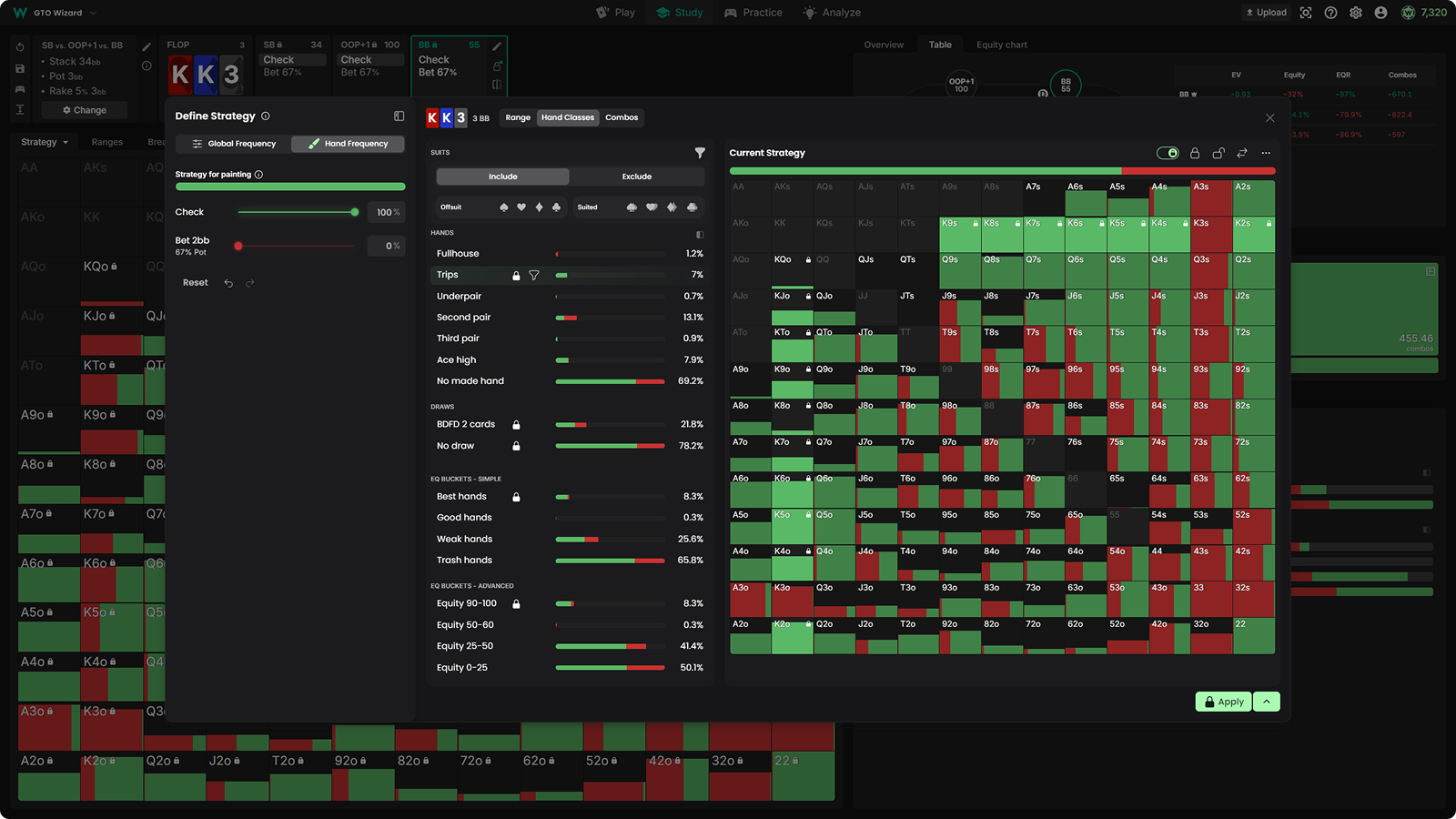Click the filter icon on Trips row
This screenshot has height=819, width=1456.
(534, 276)
